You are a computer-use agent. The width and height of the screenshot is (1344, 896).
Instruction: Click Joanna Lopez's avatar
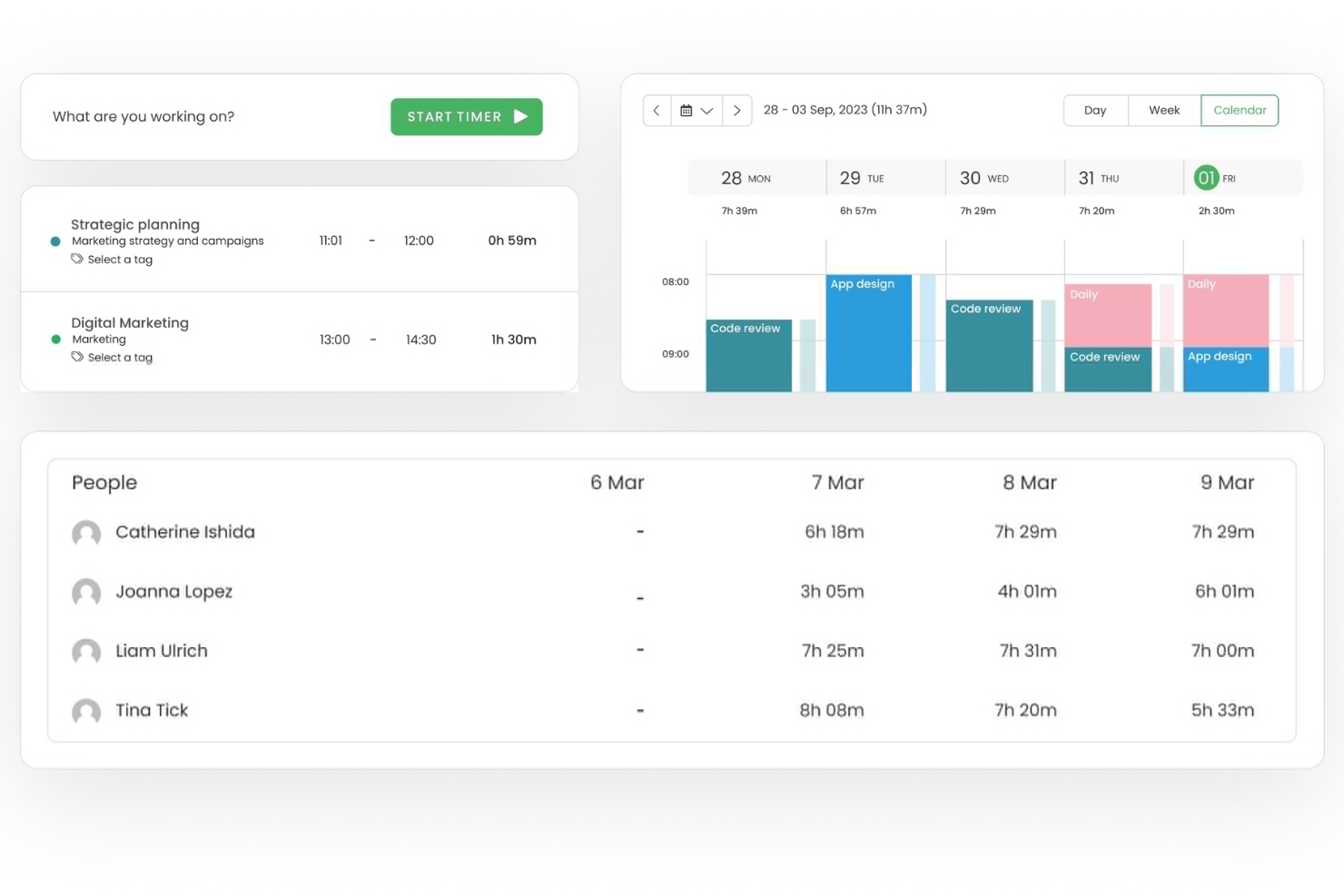(86, 593)
